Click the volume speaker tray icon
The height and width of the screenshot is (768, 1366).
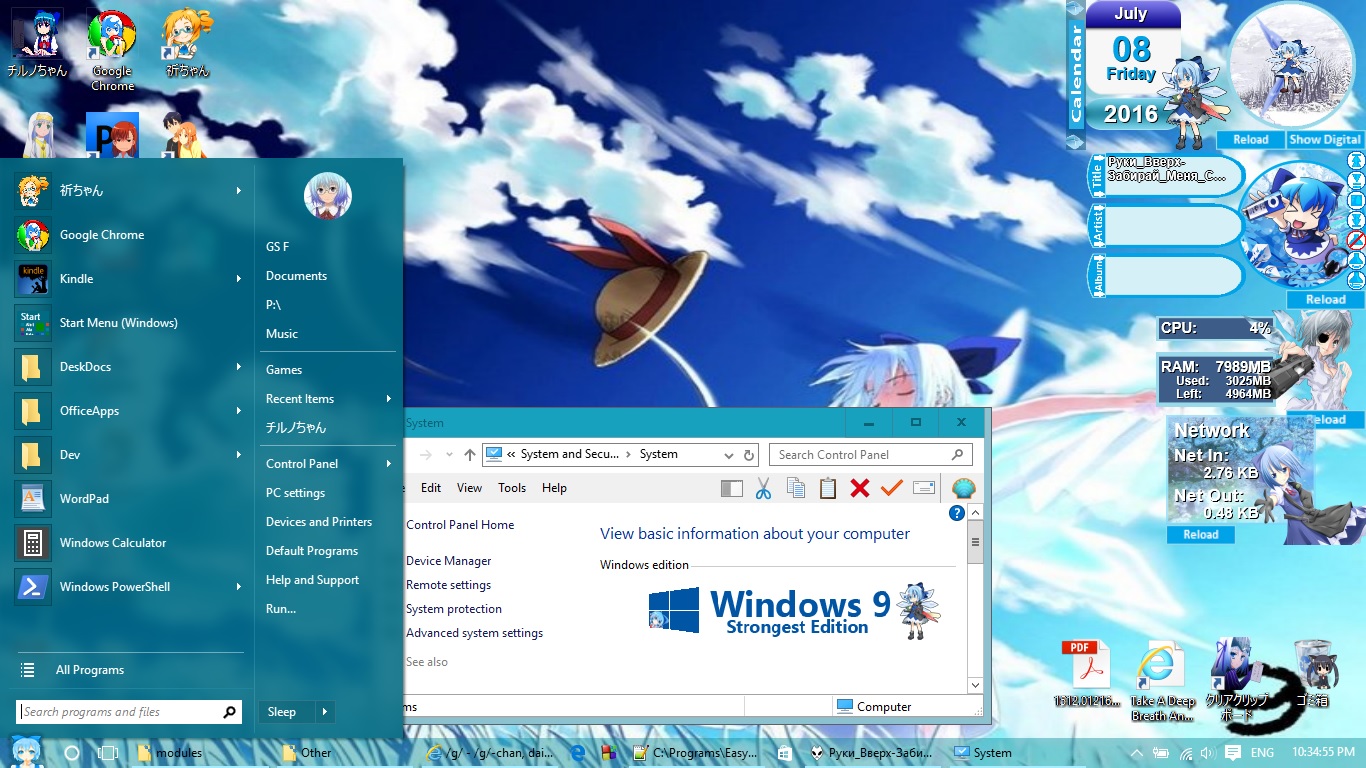[x=1207, y=752]
